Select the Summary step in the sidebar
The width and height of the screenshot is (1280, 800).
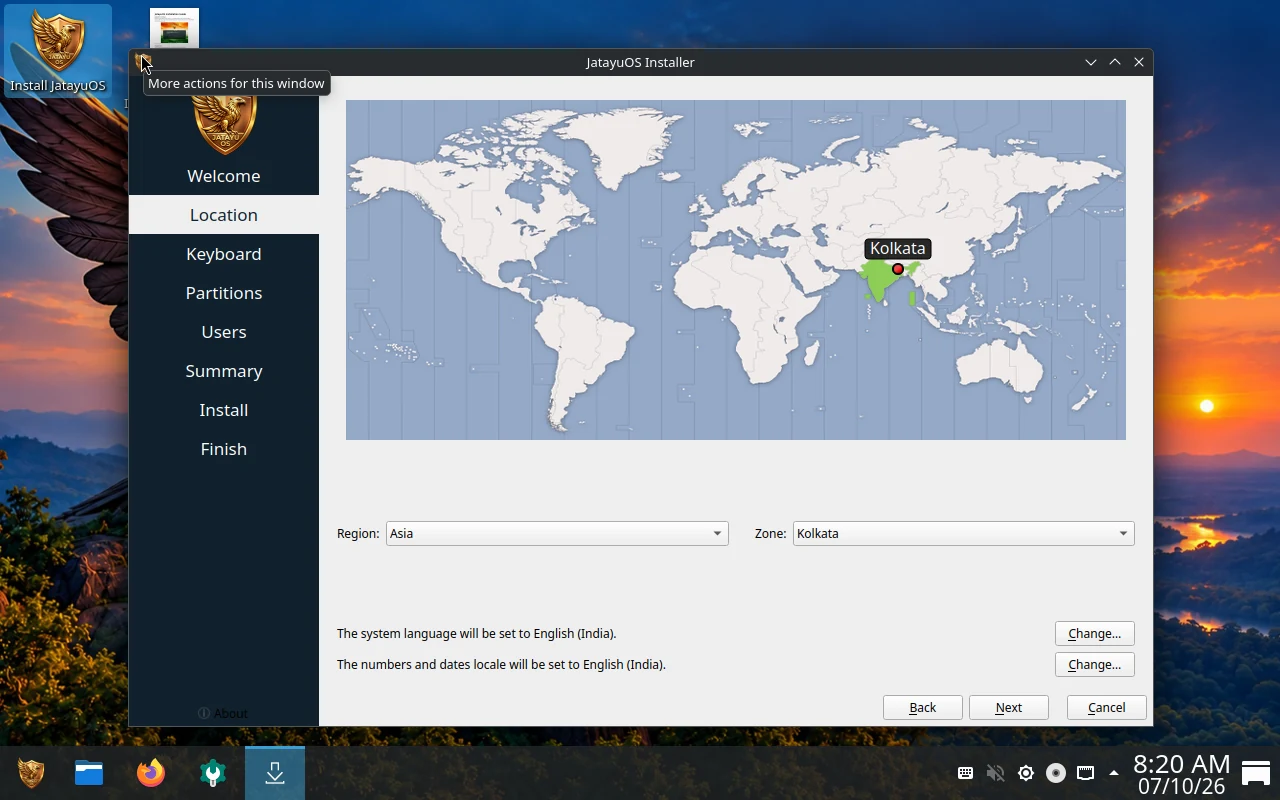224,371
